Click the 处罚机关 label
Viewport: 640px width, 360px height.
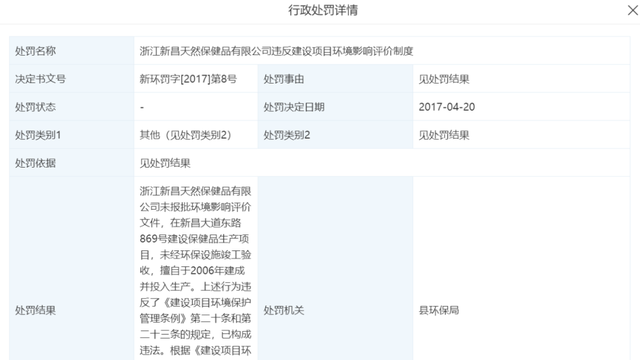(284, 310)
